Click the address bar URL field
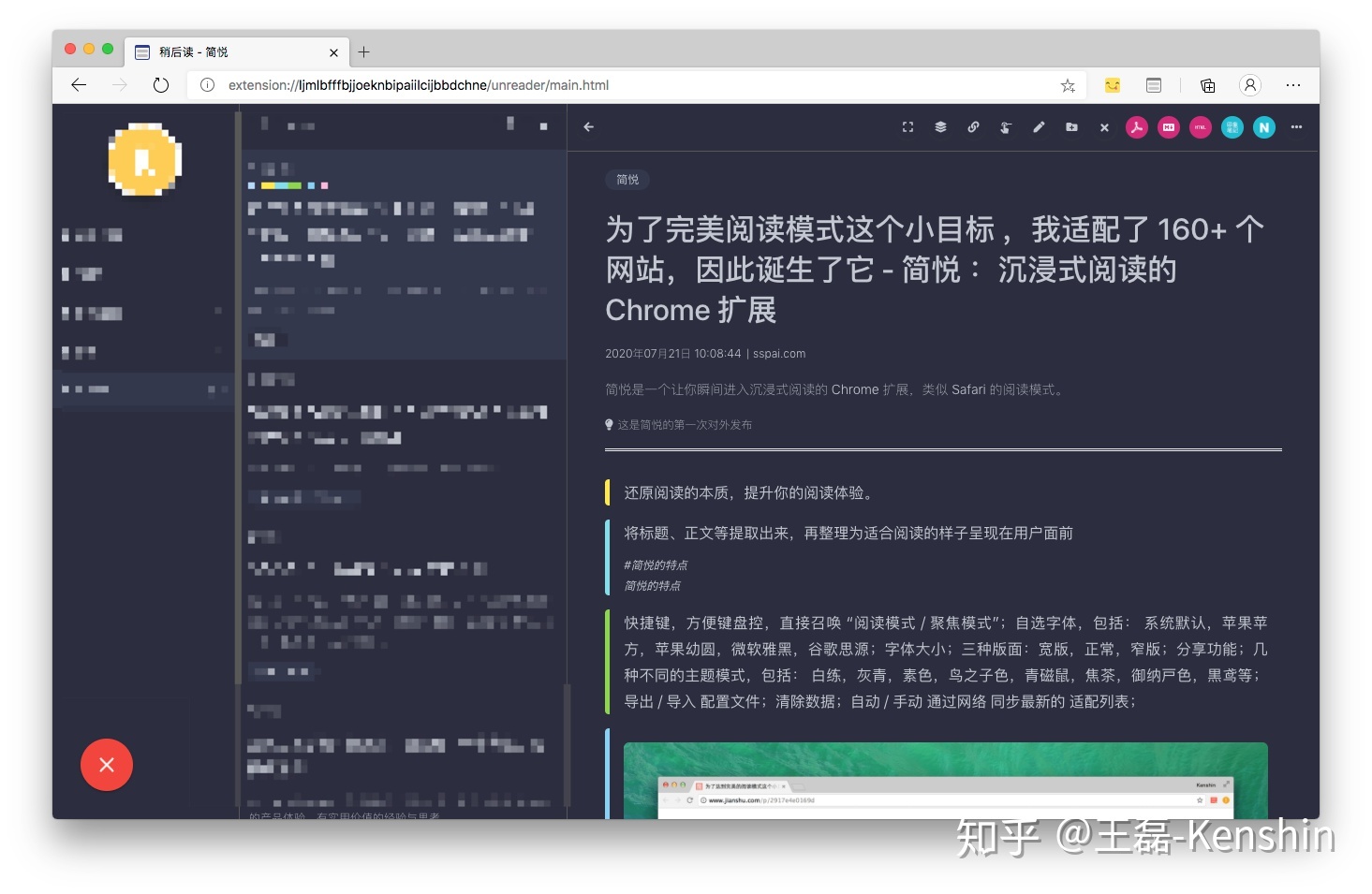Image resolution: width=1372 pixels, height=894 pixels. click(x=637, y=85)
